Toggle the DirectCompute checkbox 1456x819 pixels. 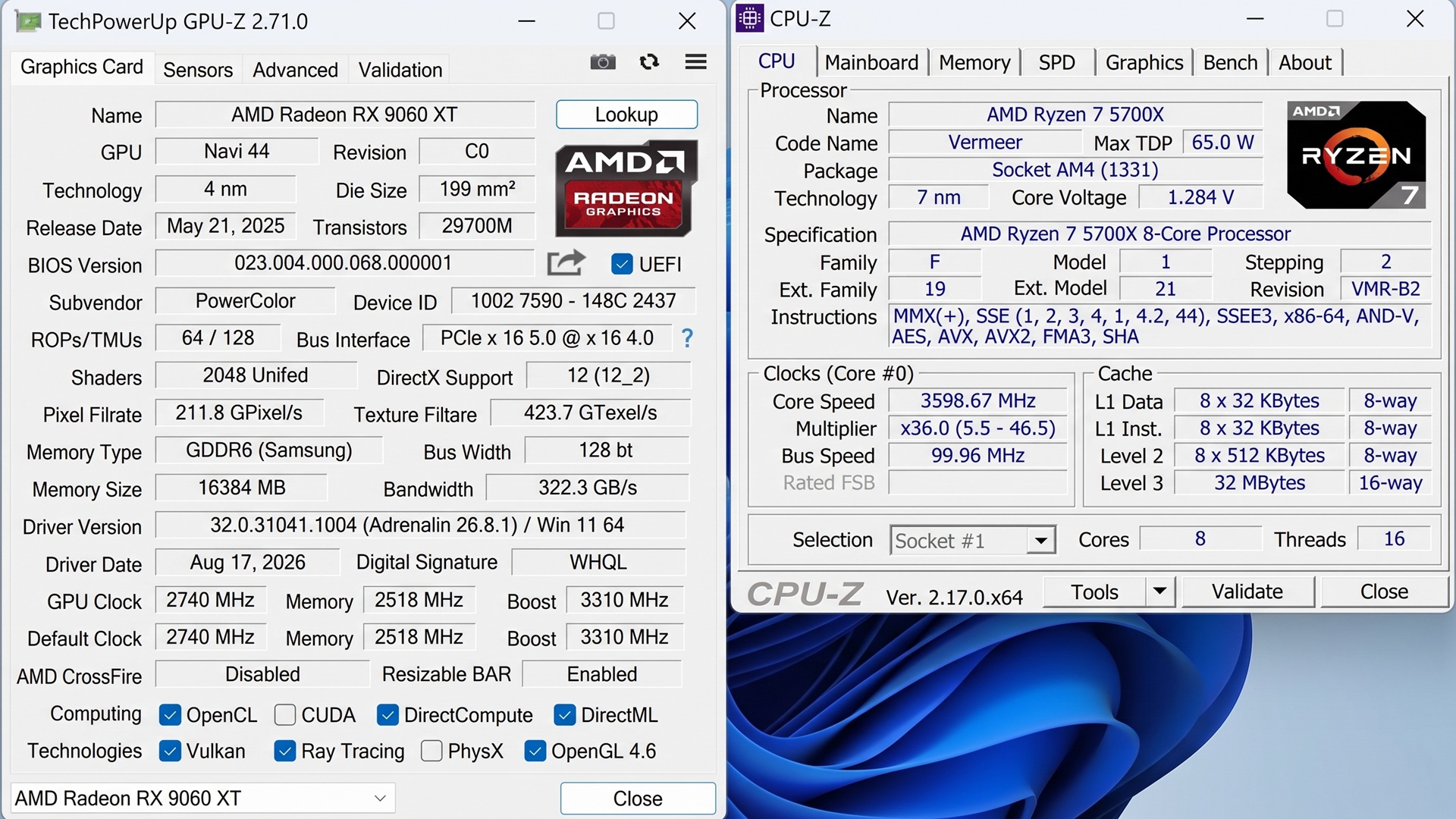pos(388,715)
